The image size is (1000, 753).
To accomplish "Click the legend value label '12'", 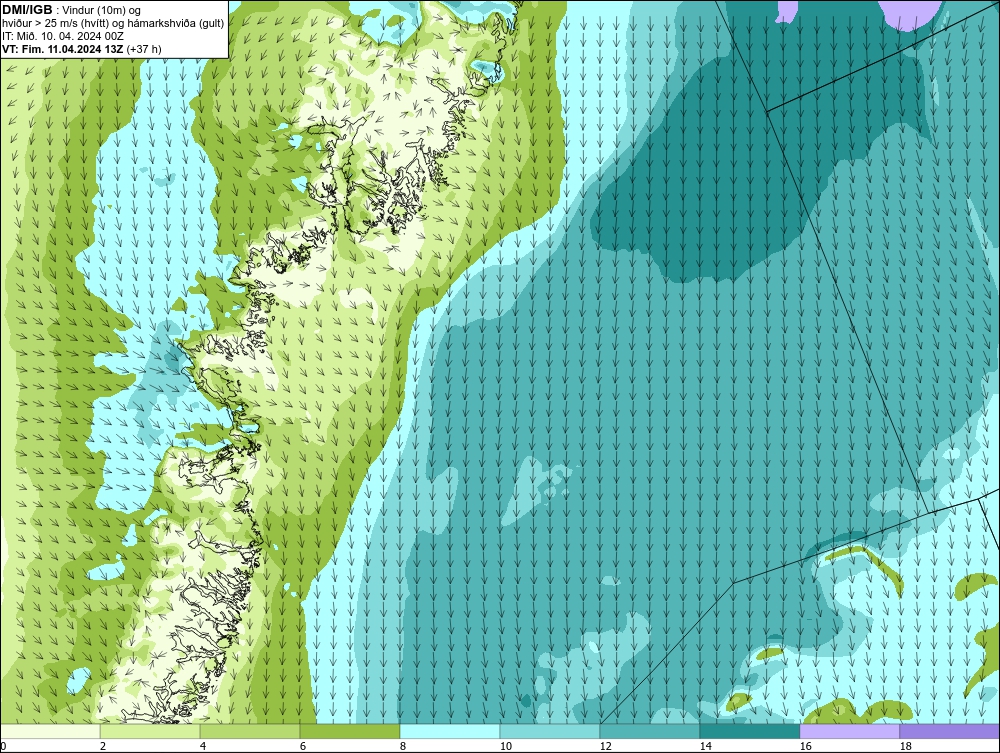I will pos(605,746).
